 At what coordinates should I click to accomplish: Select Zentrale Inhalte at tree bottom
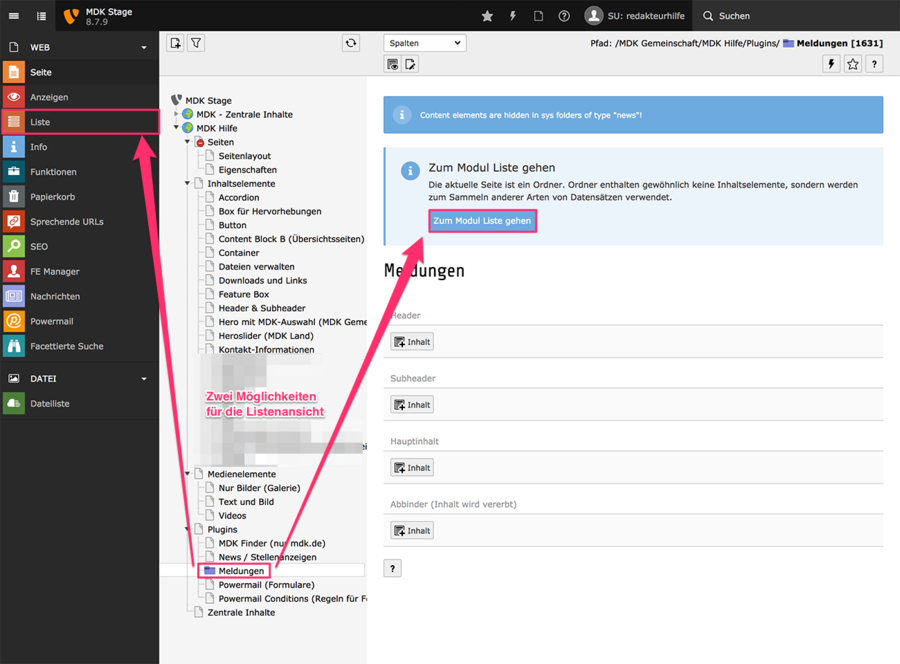[241, 612]
